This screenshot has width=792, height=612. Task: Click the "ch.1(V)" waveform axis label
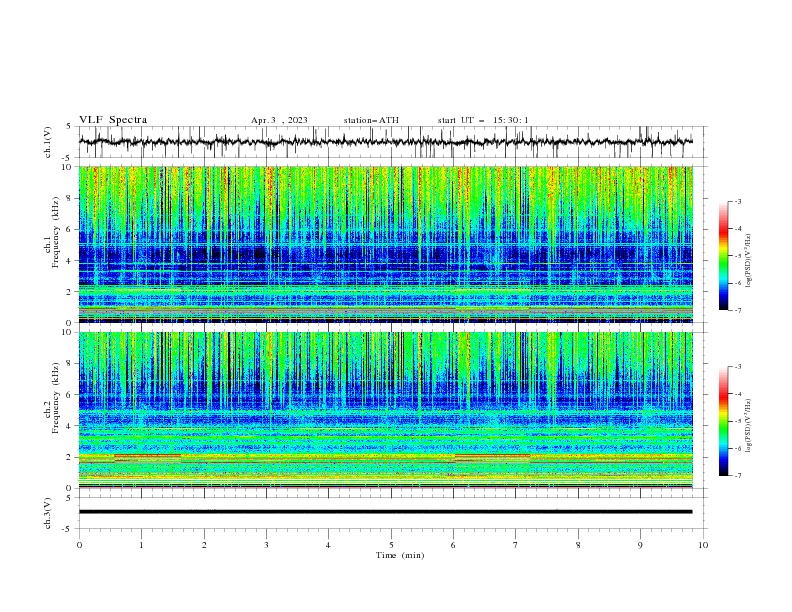point(48,142)
